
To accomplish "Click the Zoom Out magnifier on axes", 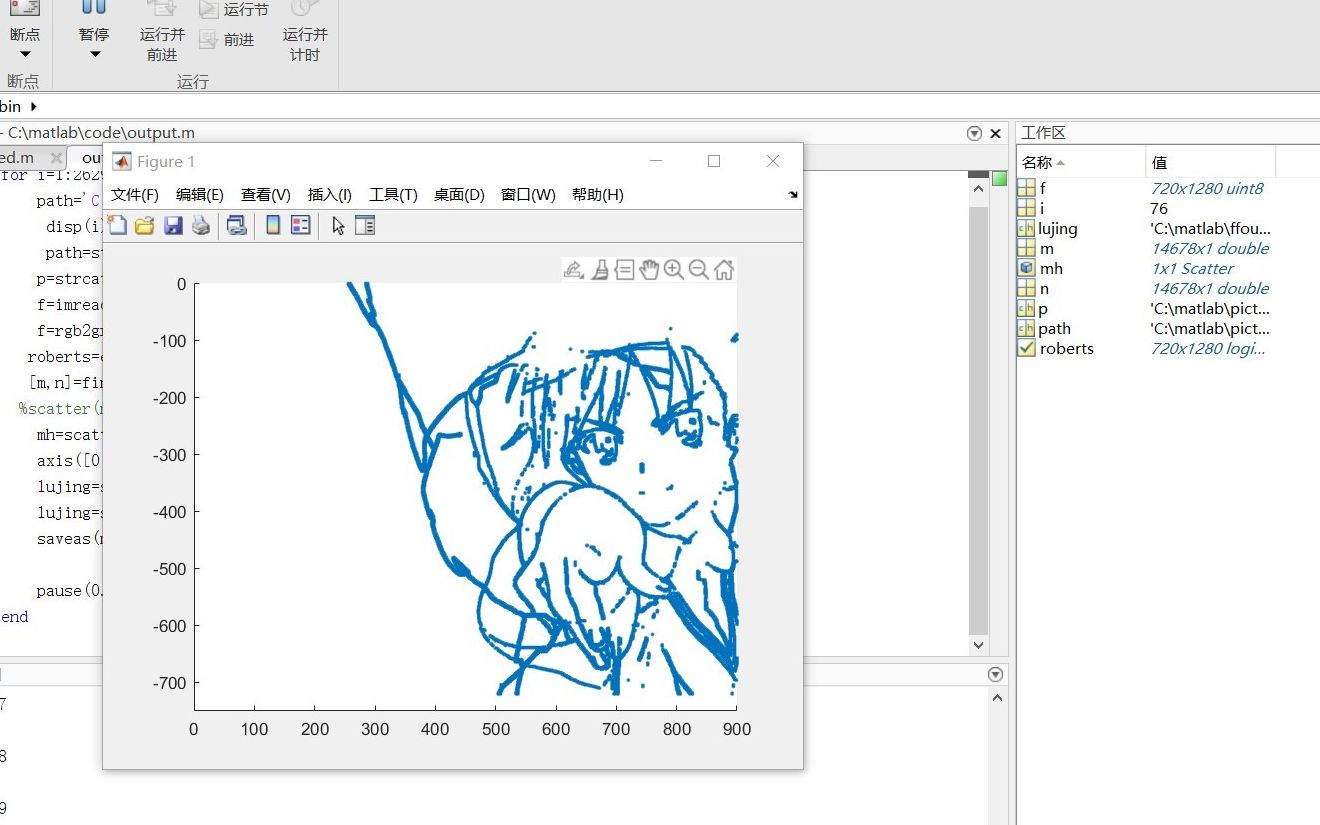I will (699, 269).
